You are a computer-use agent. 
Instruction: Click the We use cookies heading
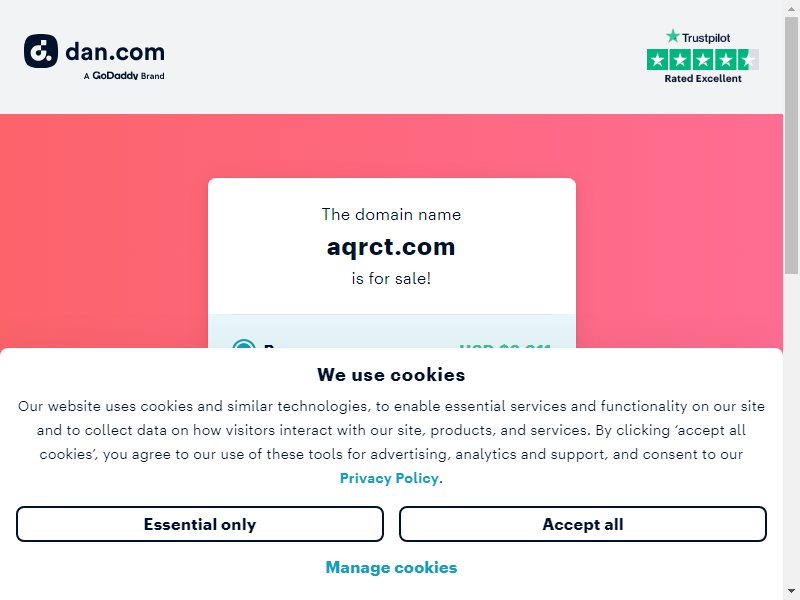click(391, 374)
